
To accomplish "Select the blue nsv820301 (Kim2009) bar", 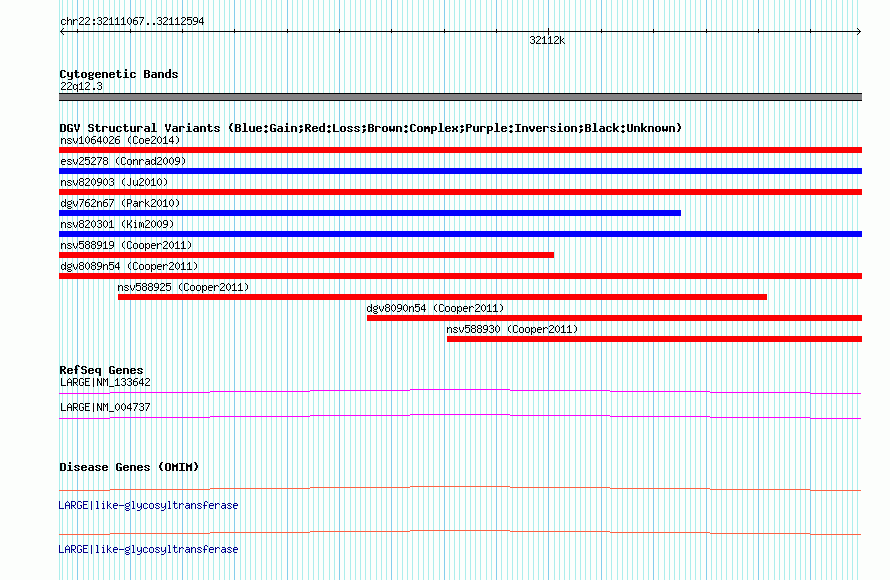I will 460,234.
